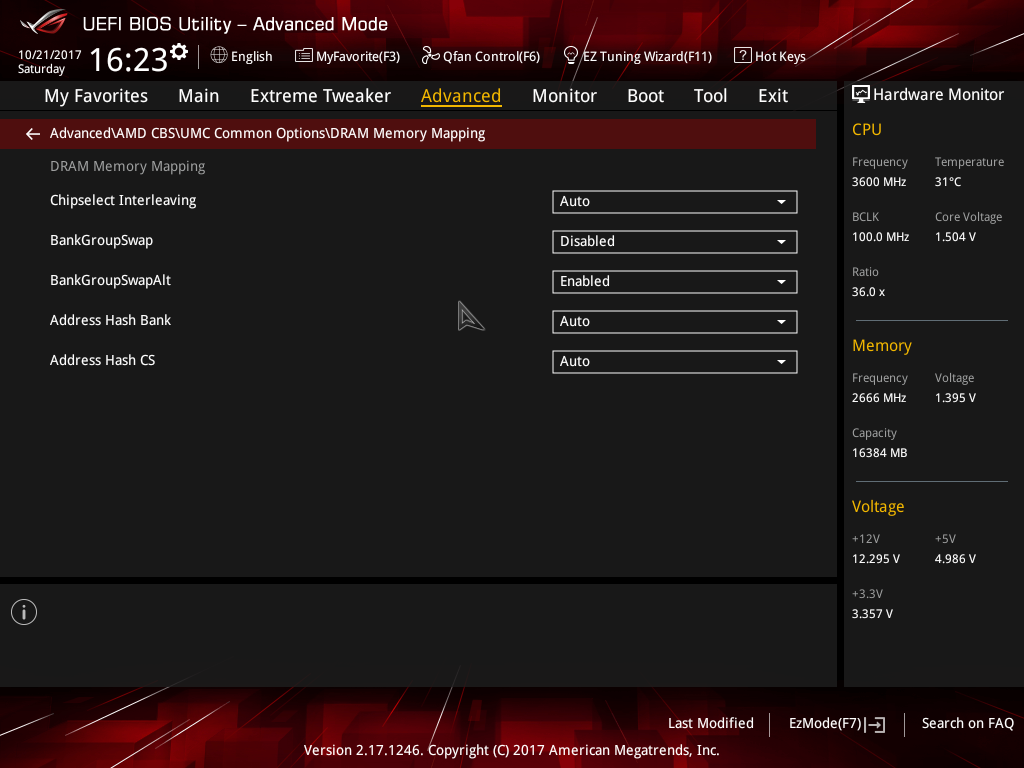Open Search on FAQ
This screenshot has height=768, width=1024.
[x=968, y=724]
